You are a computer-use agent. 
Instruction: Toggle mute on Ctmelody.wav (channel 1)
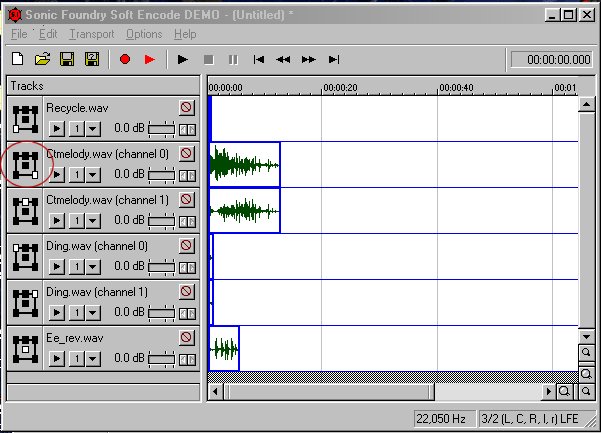click(x=186, y=199)
